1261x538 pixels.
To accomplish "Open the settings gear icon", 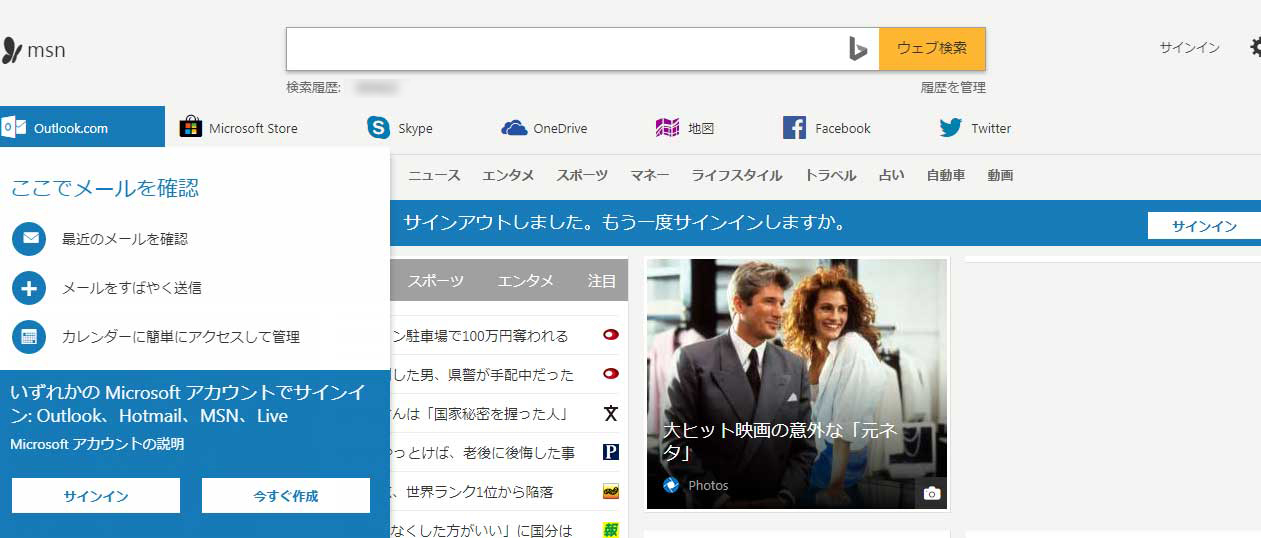I will pos(1254,47).
